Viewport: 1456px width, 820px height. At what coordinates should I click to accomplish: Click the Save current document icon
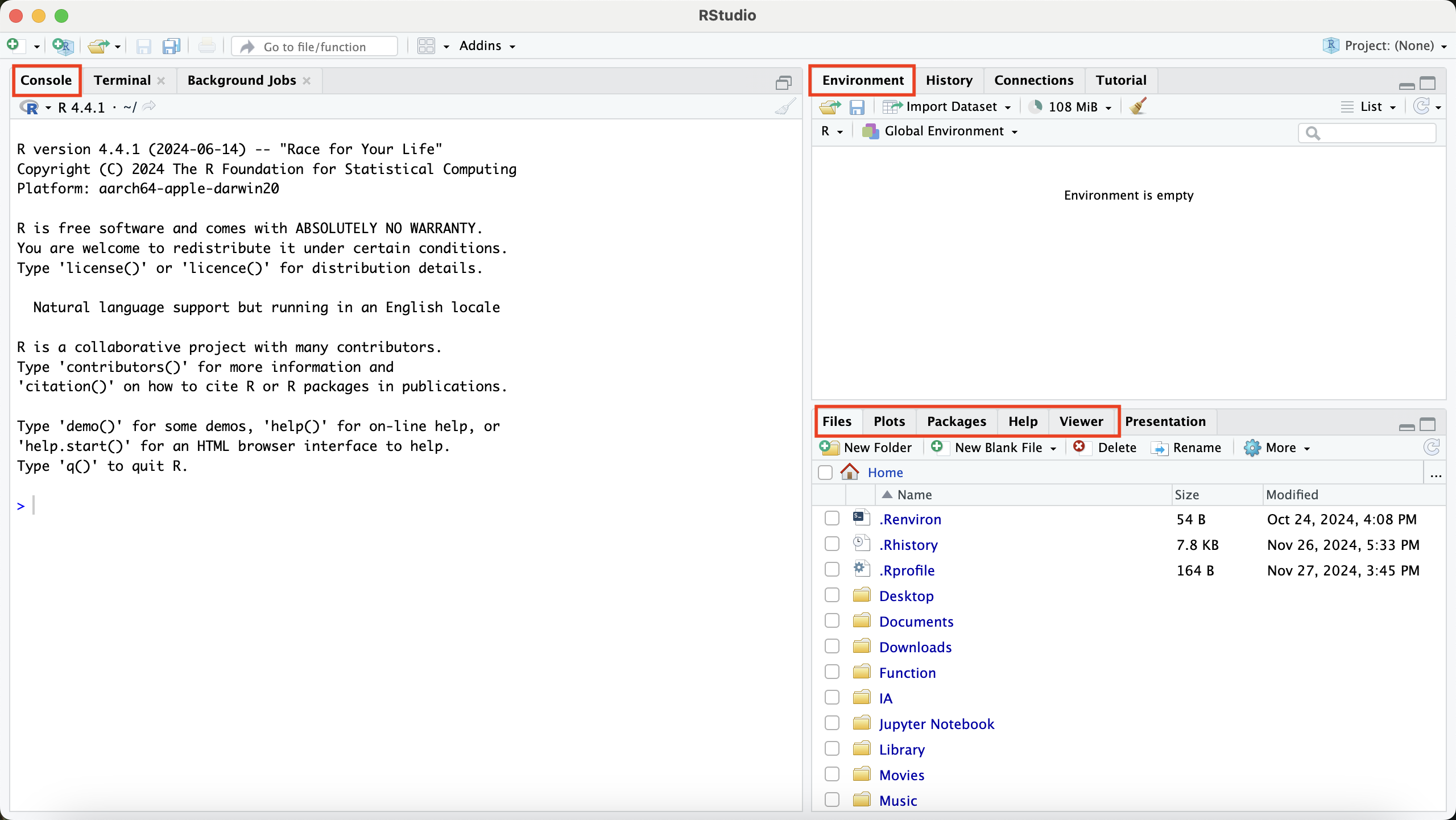click(144, 46)
